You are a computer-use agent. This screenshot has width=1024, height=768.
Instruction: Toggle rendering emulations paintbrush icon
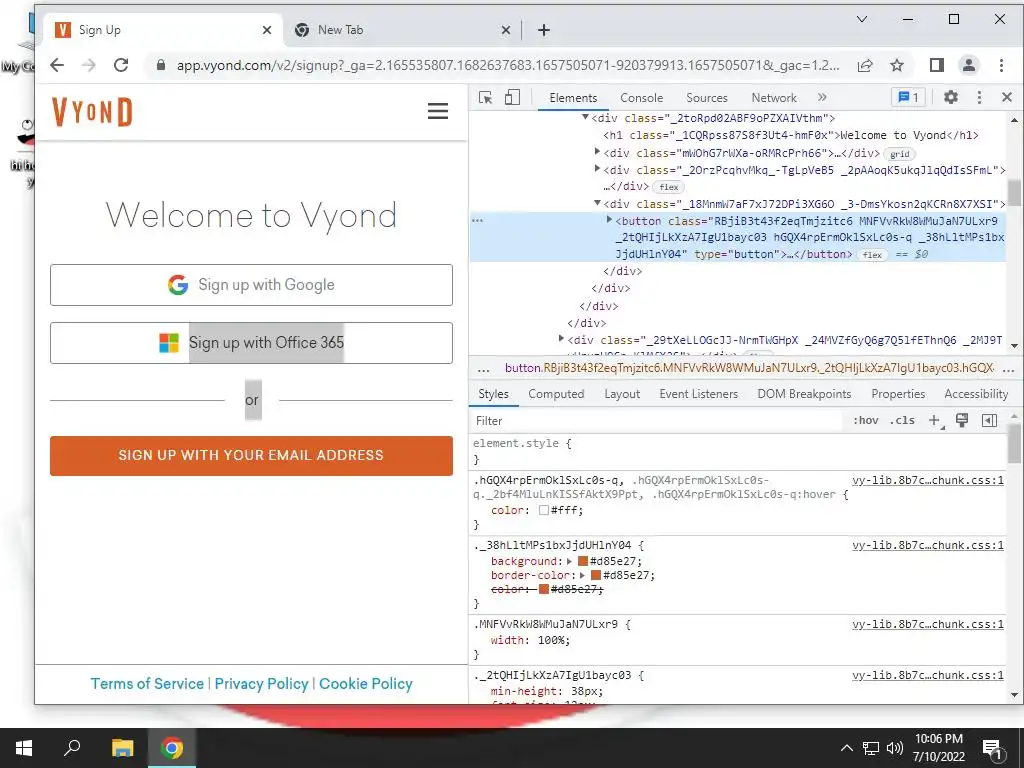962,421
